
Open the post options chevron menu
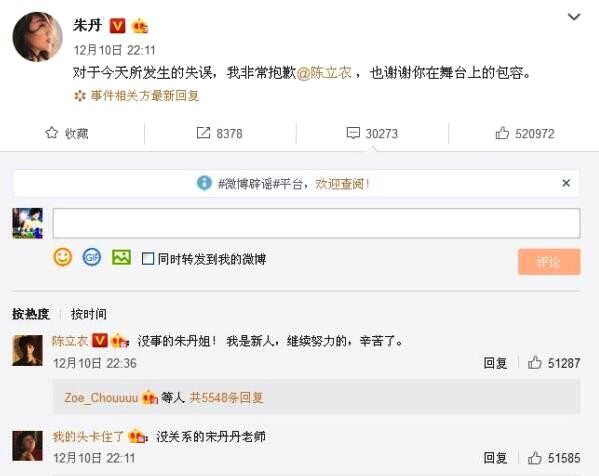pos(574,17)
